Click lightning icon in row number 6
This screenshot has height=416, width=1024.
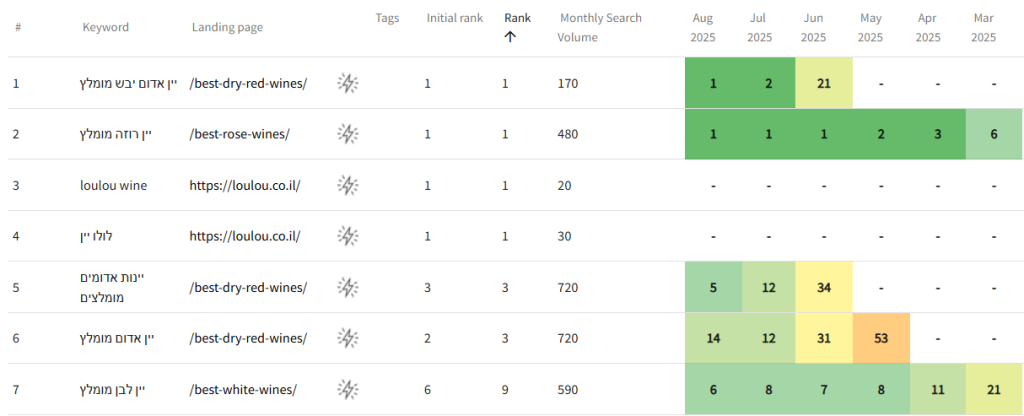pos(347,338)
